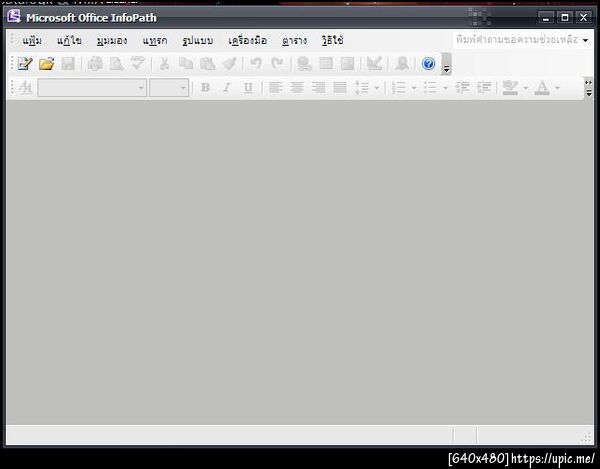Open the วิธีใช้ (Help) menu
600x469 pixels.
[x=332, y=40]
